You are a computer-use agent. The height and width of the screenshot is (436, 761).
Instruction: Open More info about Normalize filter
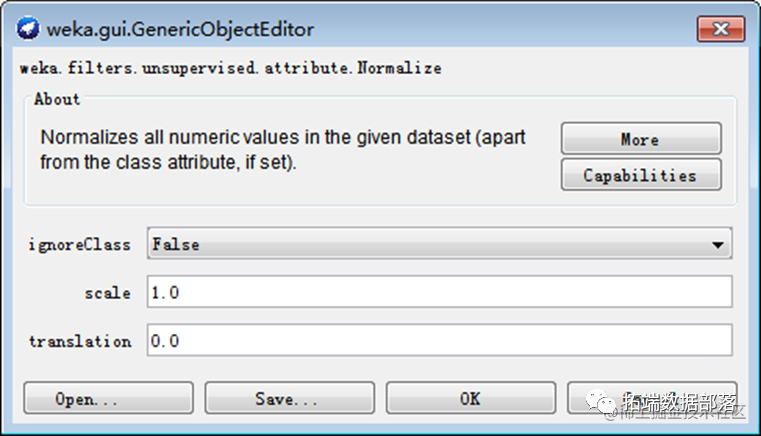point(640,139)
